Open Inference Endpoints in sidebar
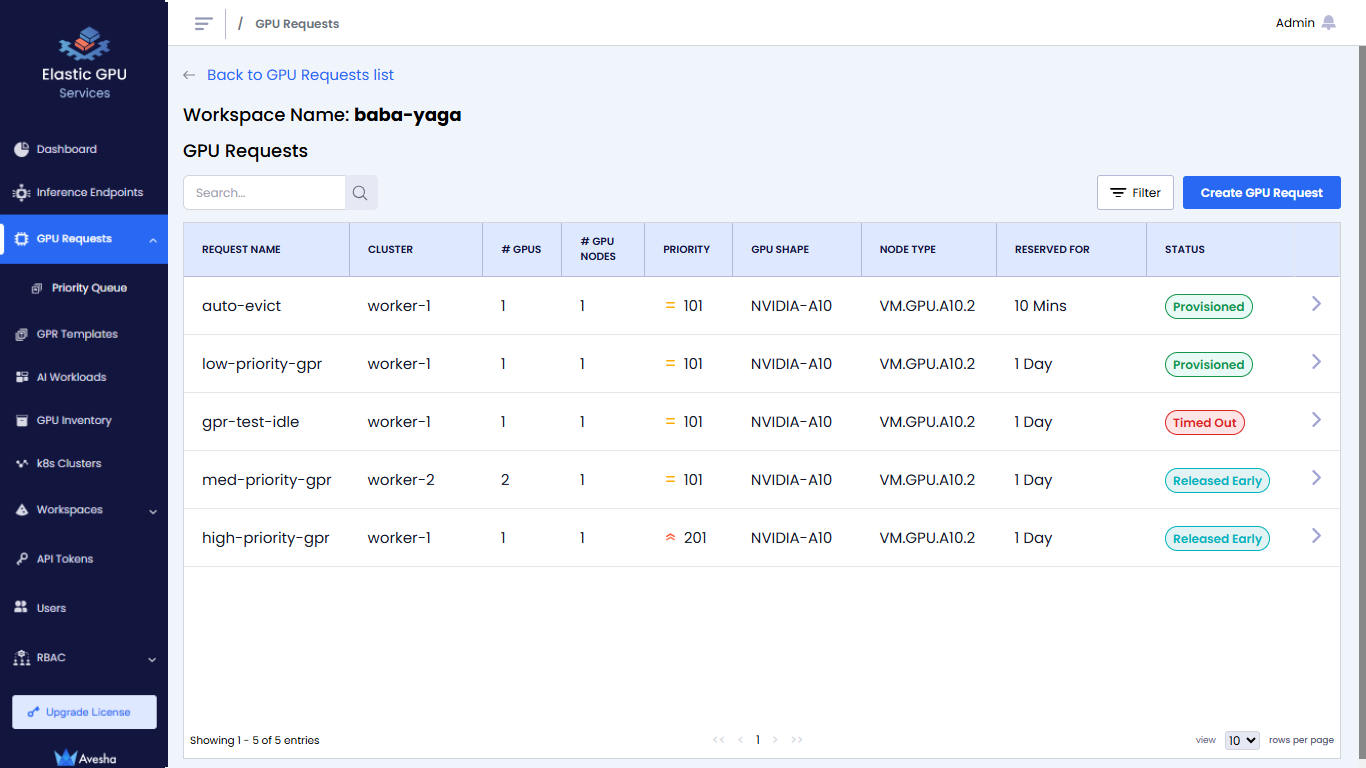1366x768 pixels. click(x=89, y=192)
